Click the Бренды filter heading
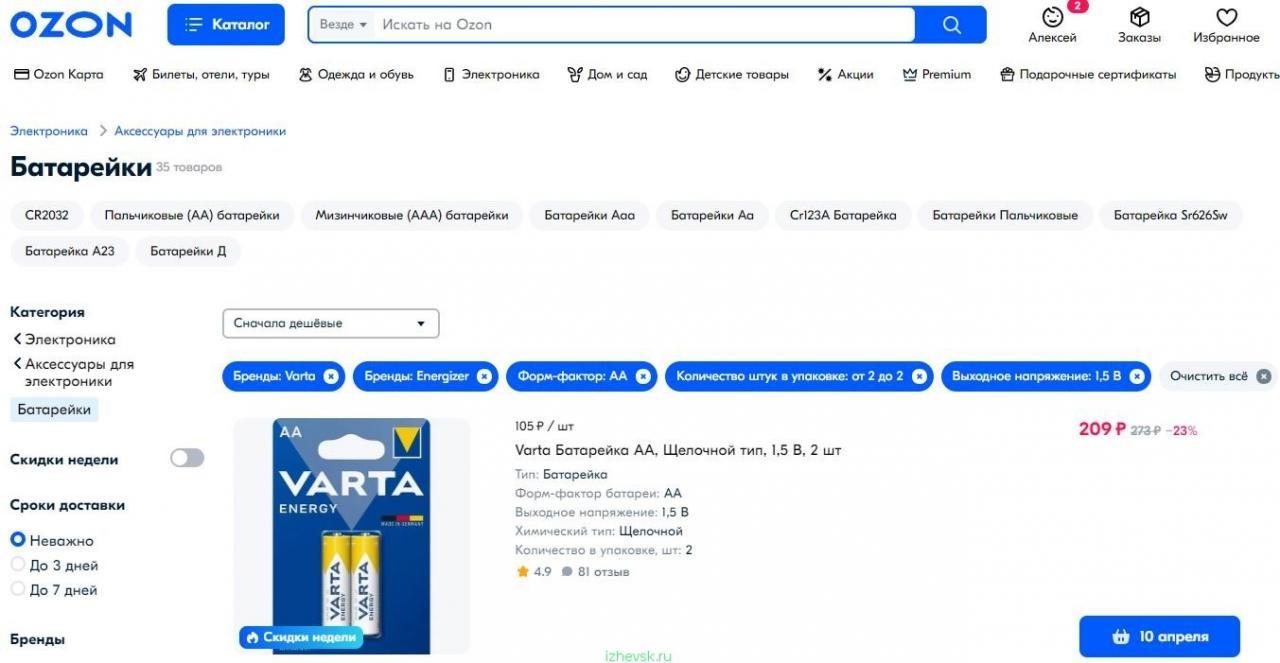Screen dimensions: 1280x663 37,639
